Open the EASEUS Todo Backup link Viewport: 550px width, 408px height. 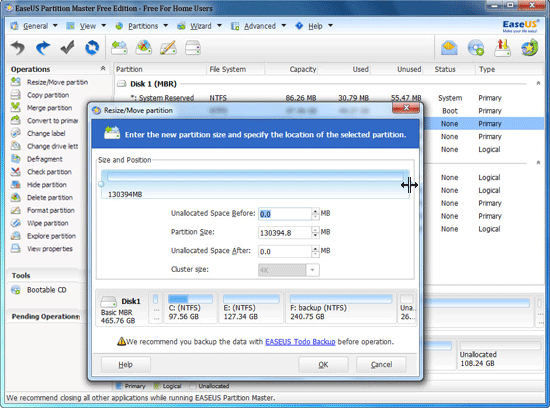click(300, 342)
